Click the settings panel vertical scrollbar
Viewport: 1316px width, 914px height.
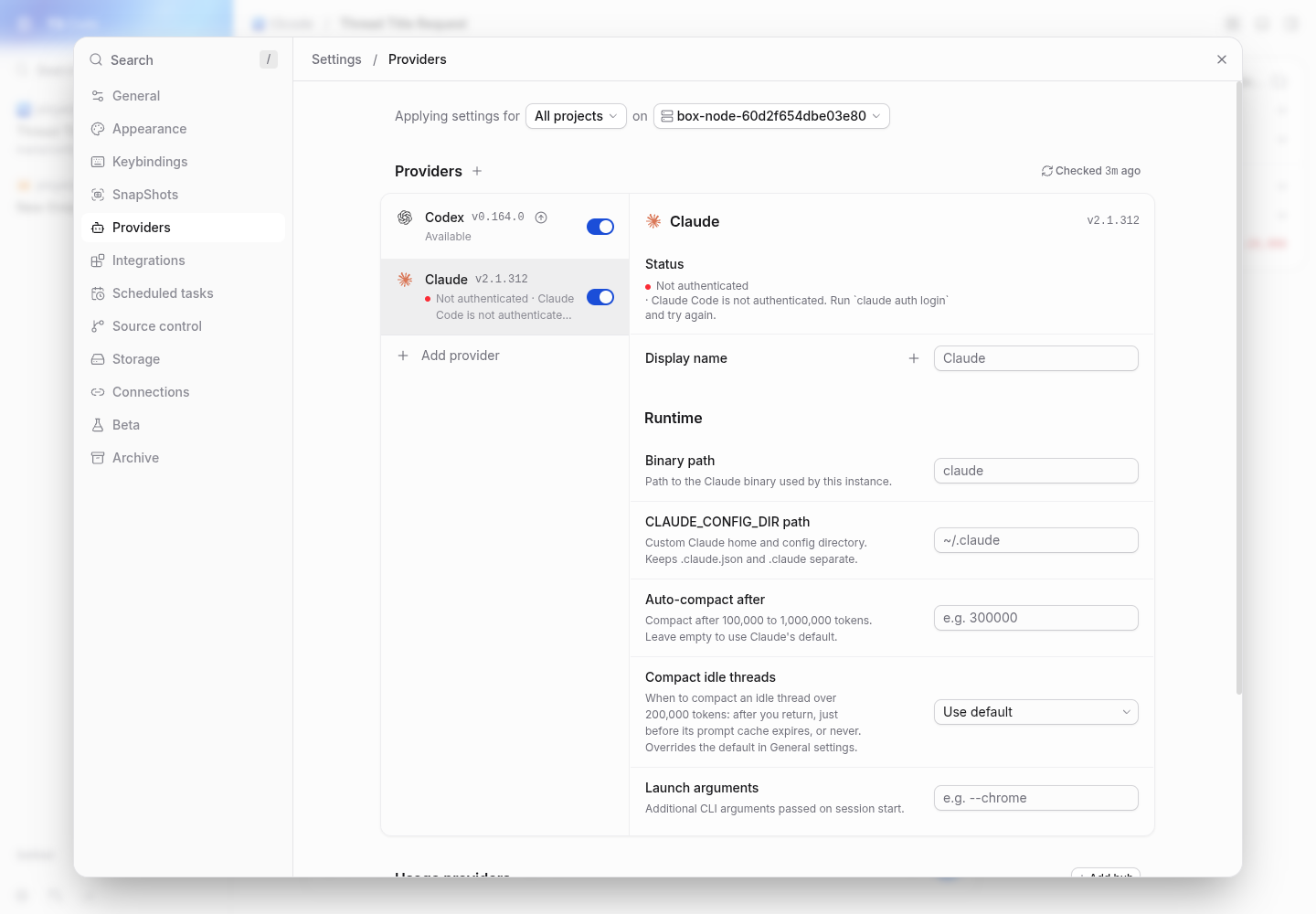pyautogui.click(x=1238, y=388)
